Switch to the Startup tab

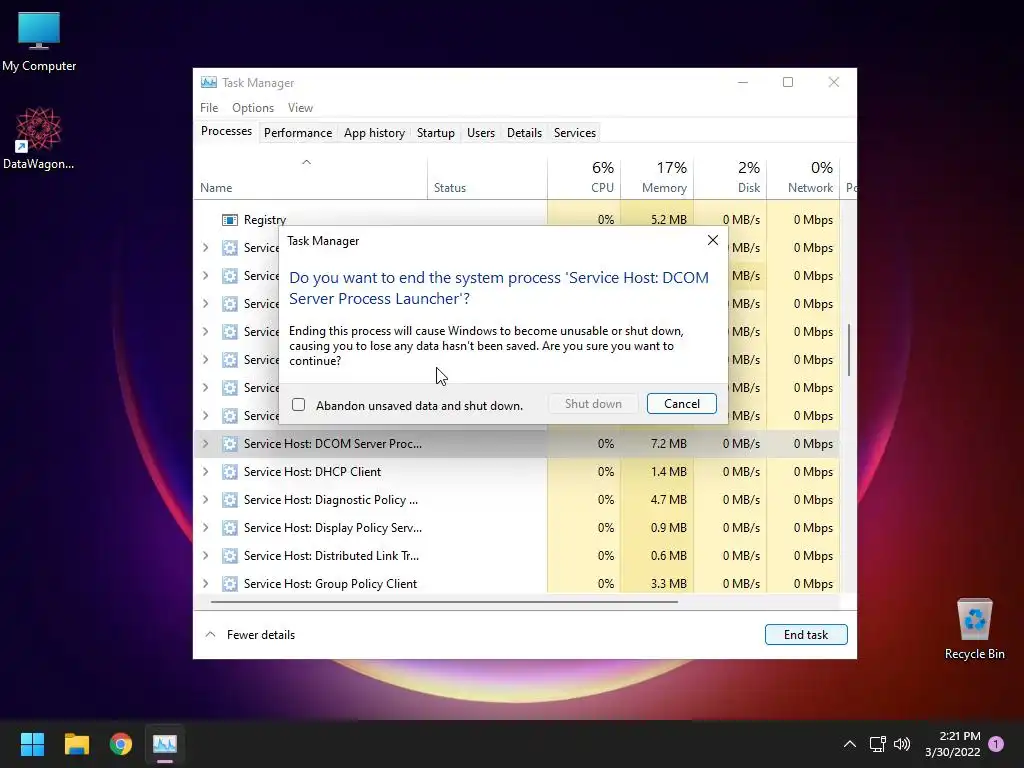(x=436, y=133)
